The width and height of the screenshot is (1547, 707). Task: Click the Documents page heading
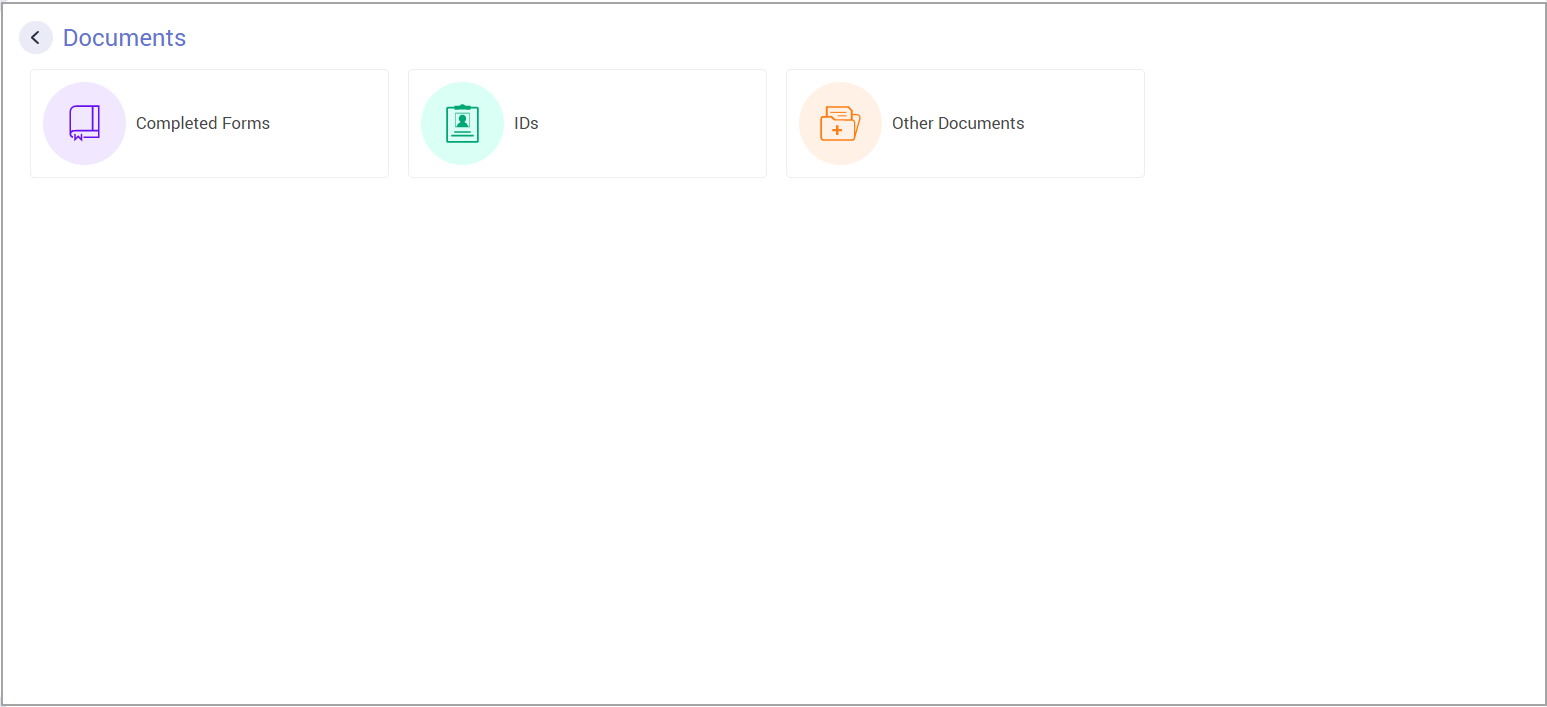(x=124, y=38)
